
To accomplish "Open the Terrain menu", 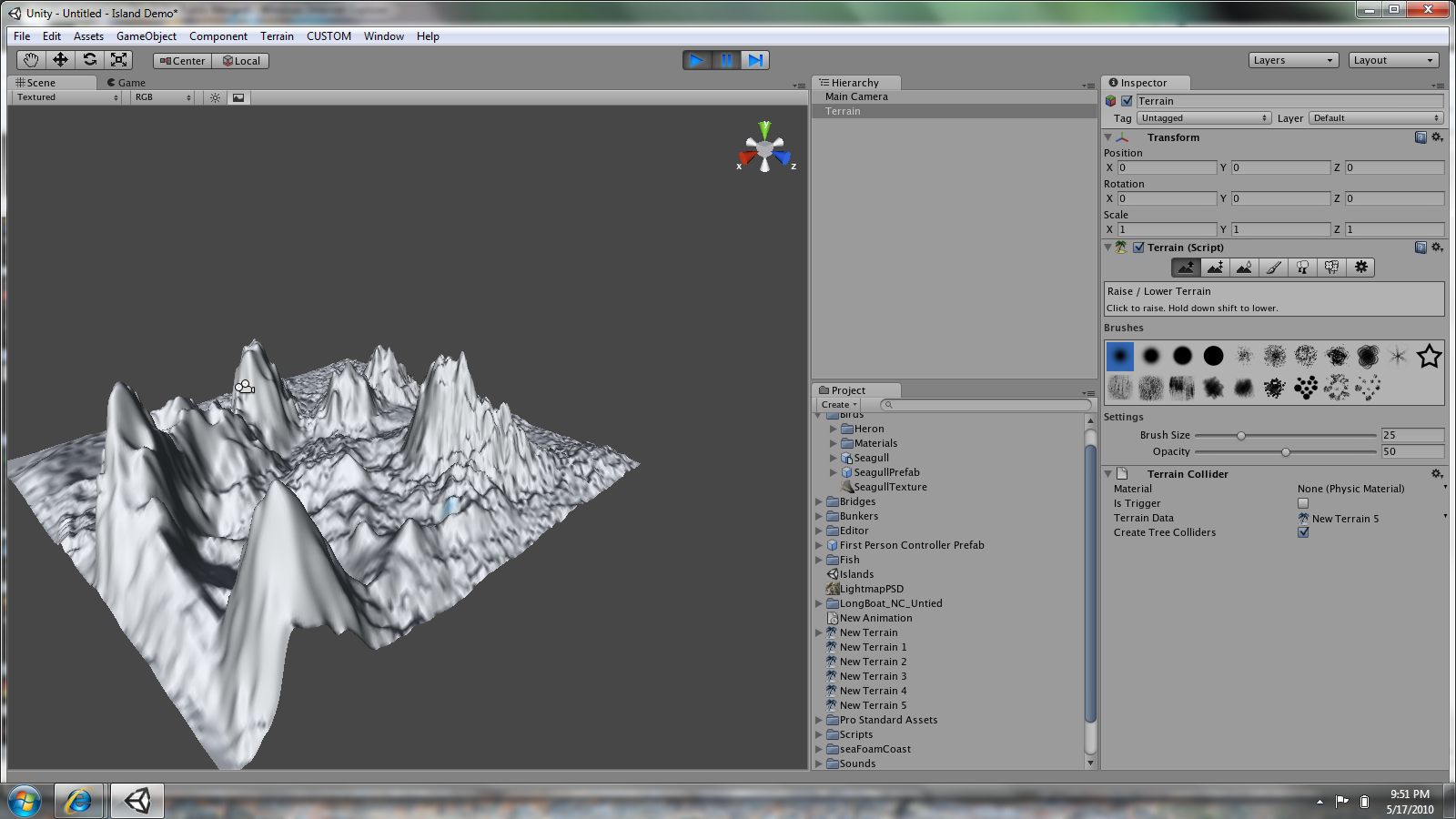I will tap(277, 36).
